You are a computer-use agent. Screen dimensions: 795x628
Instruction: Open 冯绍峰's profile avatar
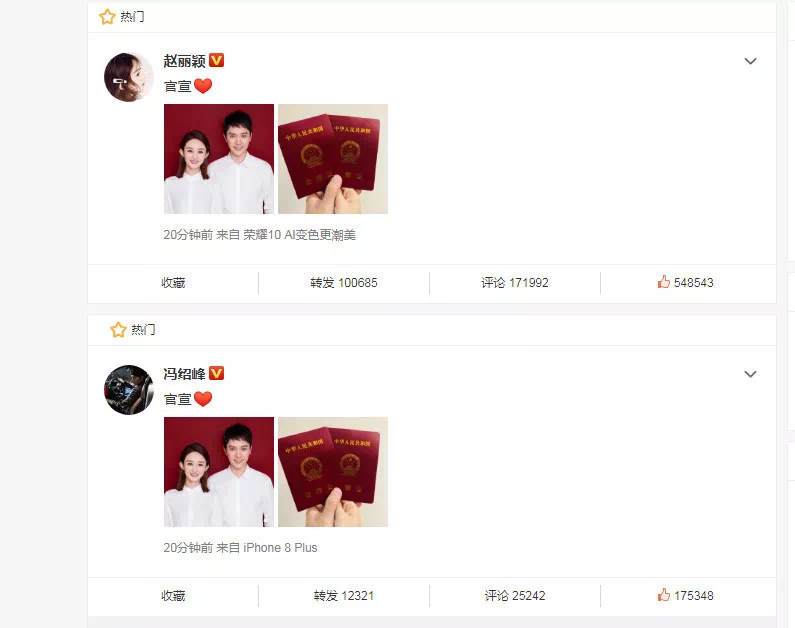129,390
